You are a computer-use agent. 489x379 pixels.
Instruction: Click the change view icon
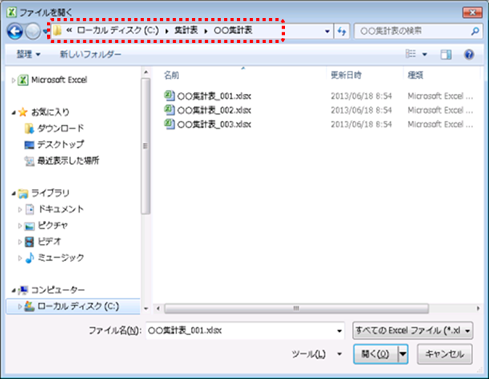click(x=411, y=54)
